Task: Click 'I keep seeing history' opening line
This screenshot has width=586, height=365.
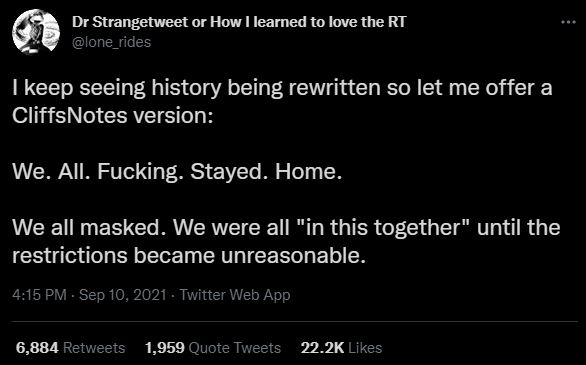Action: [x=116, y=88]
